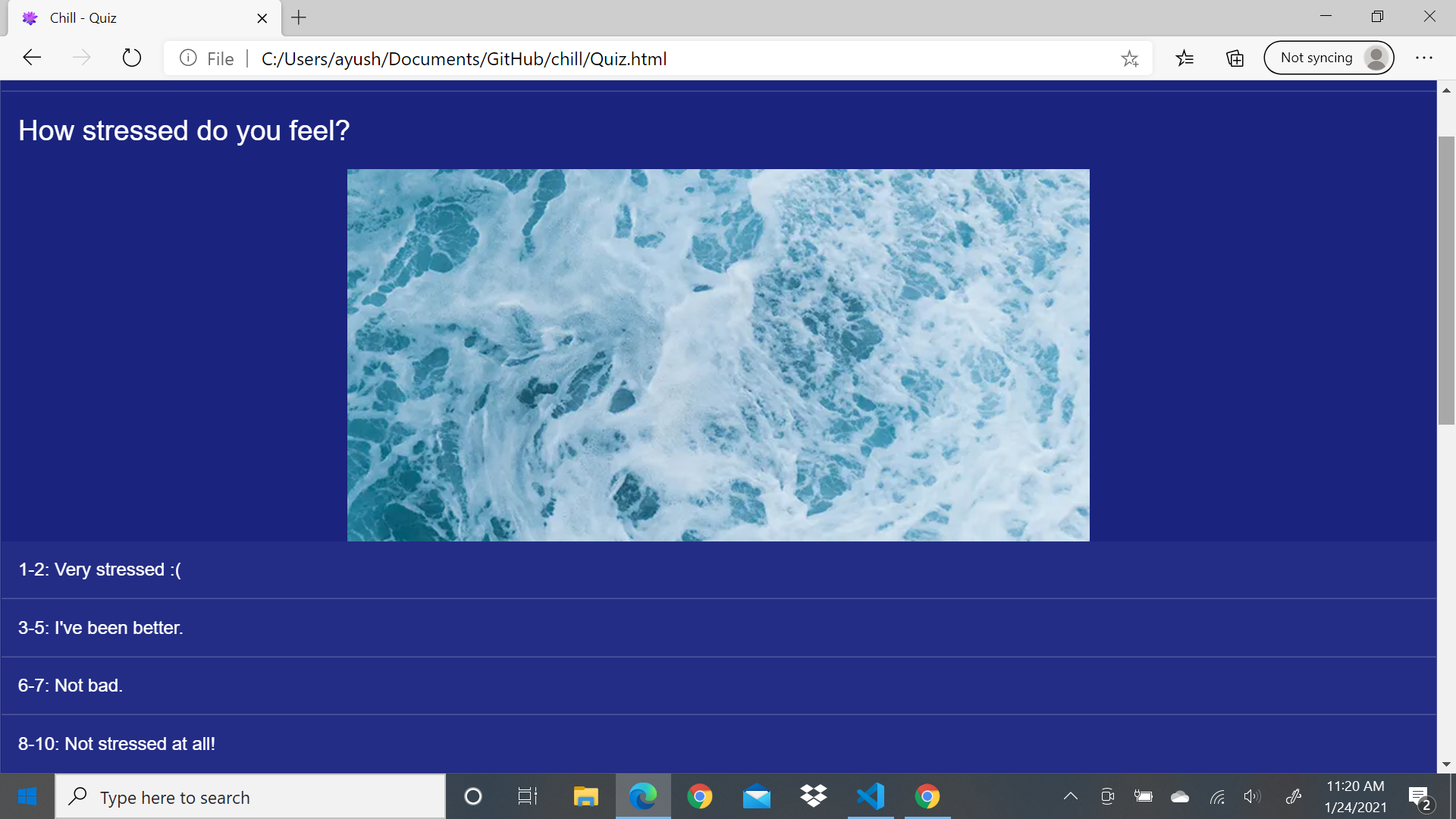The width and height of the screenshot is (1456, 819).
Task: Show hidden system tray icons
Action: pos(1070,796)
